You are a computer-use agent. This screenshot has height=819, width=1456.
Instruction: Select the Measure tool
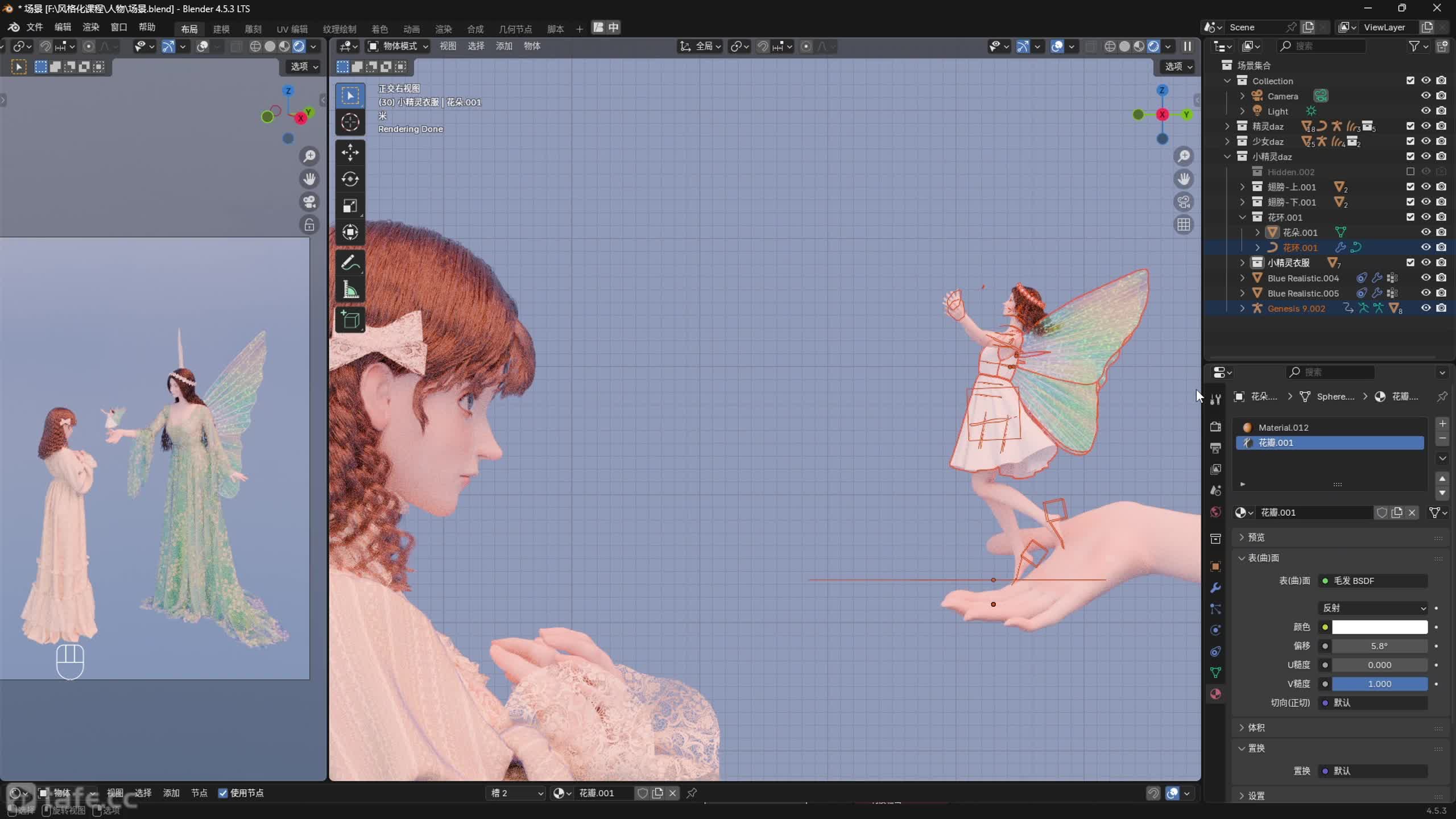point(350,290)
